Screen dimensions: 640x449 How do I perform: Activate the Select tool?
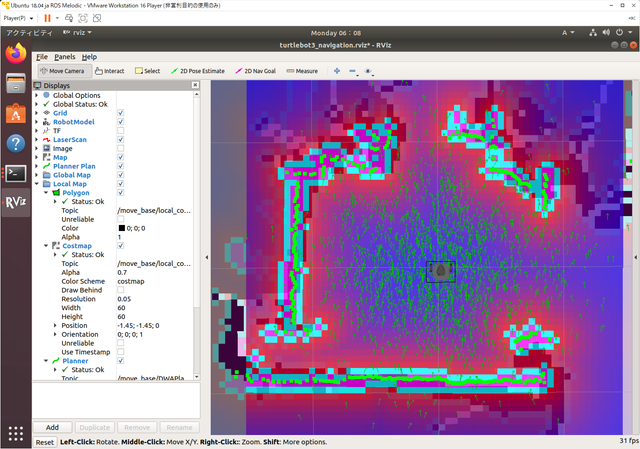pos(147,71)
